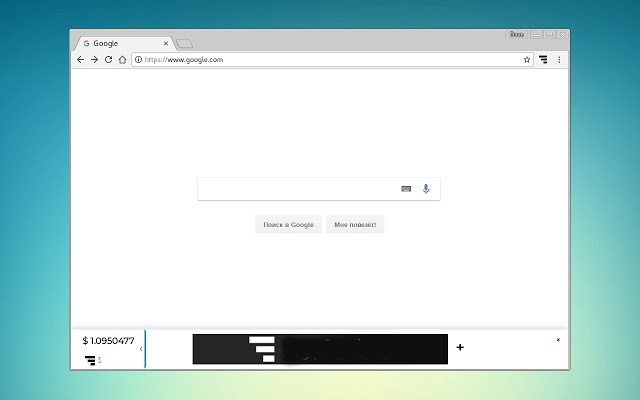This screenshot has height=400, width=640.
Task: Start voice search with the microphone icon
Action: click(x=426, y=189)
